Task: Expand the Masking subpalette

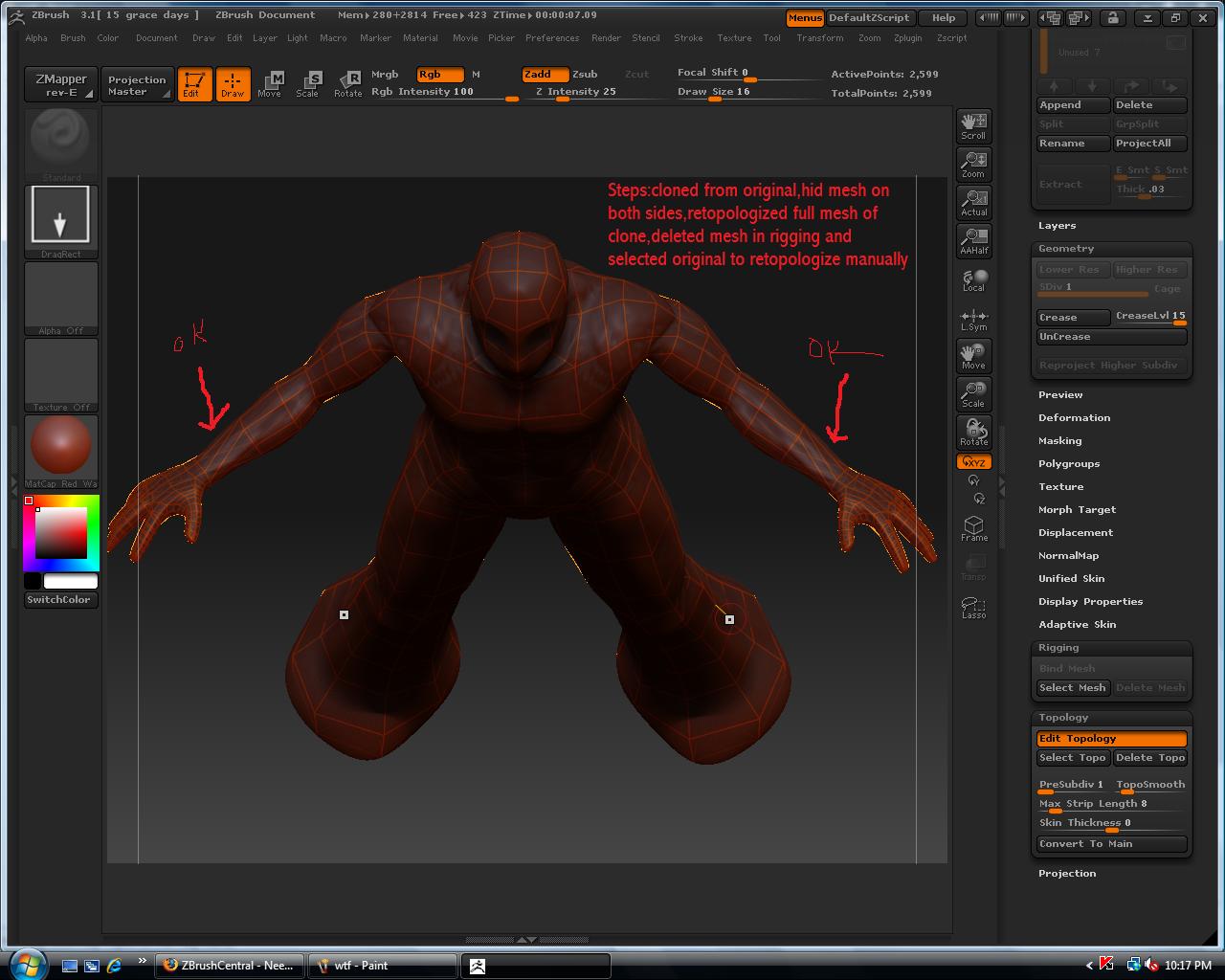Action: [x=1059, y=441]
